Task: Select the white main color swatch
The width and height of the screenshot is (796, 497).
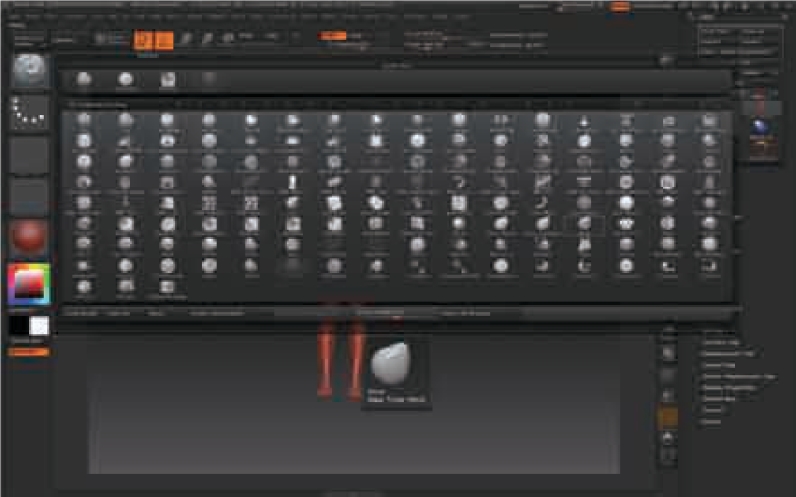Action: [x=39, y=326]
